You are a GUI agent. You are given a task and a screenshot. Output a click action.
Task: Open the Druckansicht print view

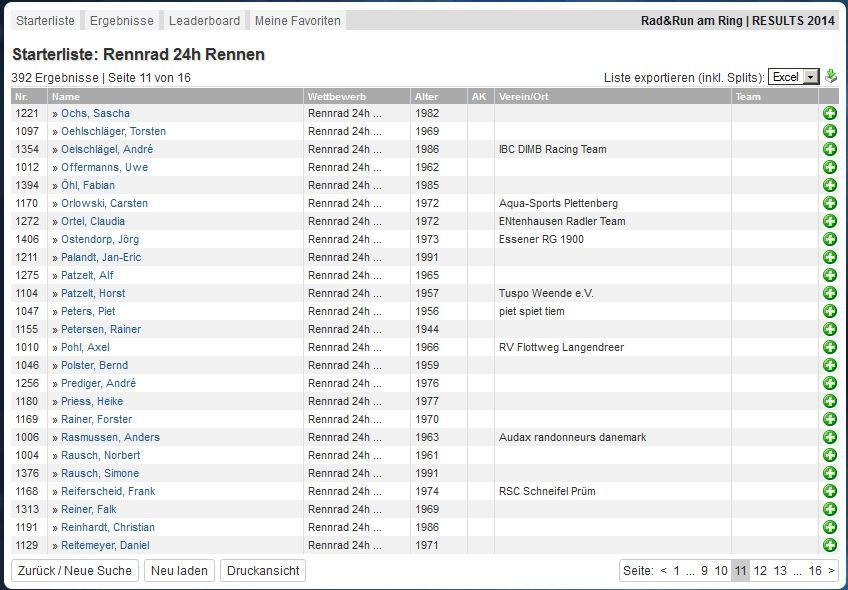click(x=262, y=570)
